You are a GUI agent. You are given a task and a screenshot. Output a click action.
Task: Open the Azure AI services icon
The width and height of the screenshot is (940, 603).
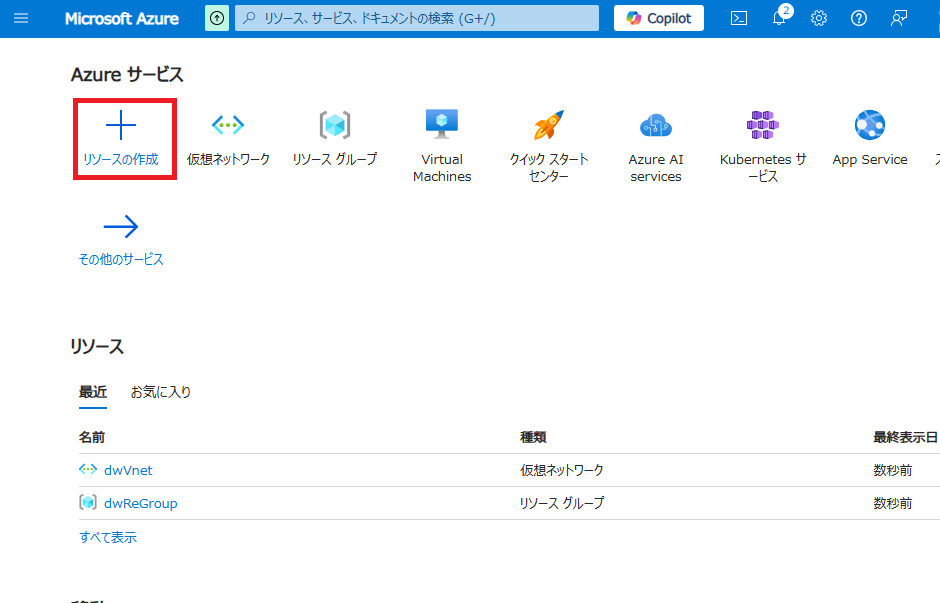(656, 125)
